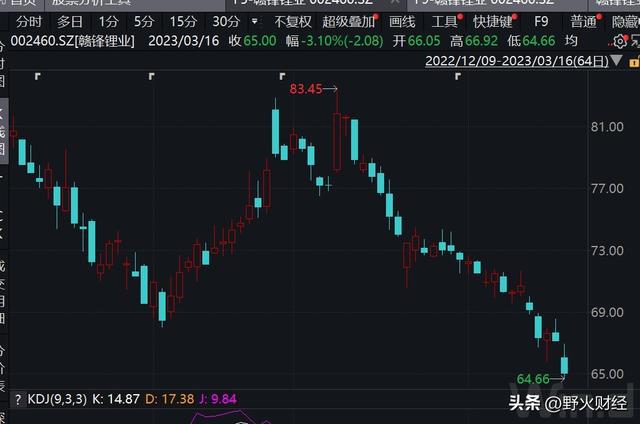
Task: Click the 画线 draw line button
Action: [x=402, y=21]
